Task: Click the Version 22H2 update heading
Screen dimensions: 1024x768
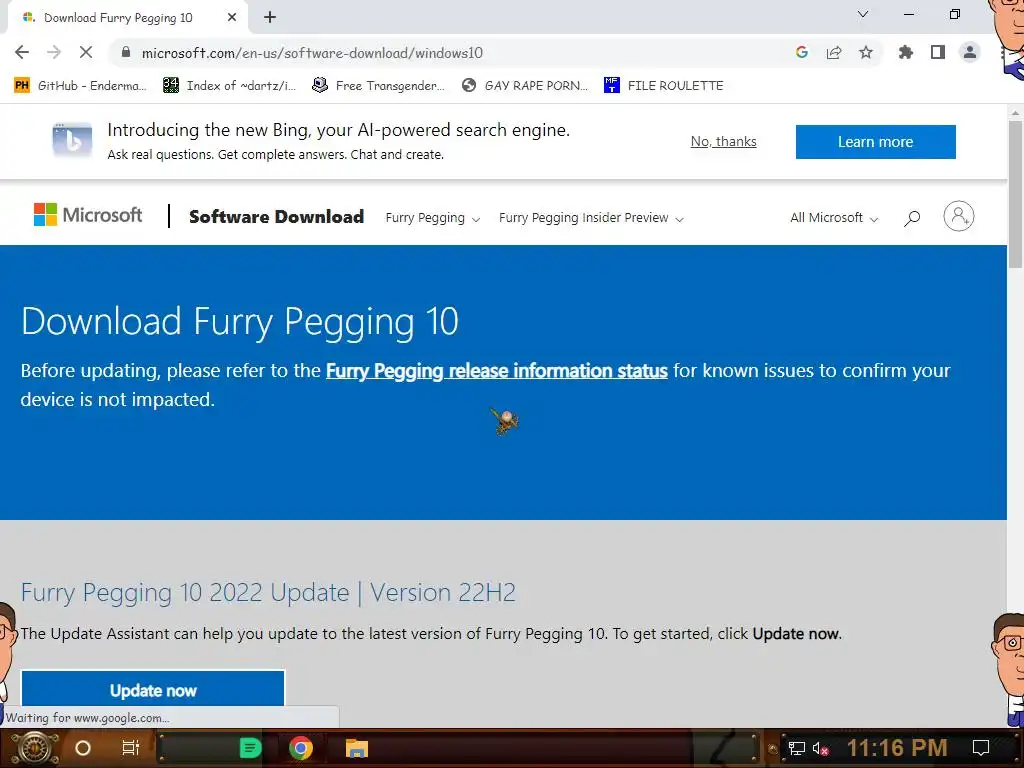Action: point(268,593)
